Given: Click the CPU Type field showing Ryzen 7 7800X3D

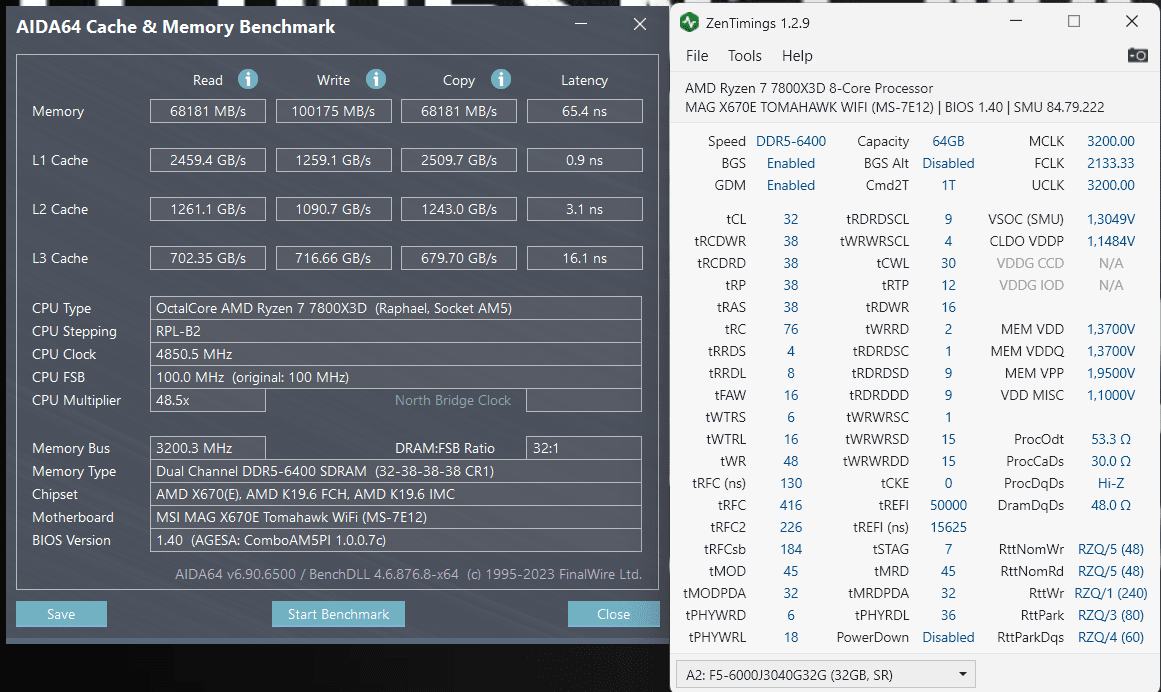Looking at the screenshot, I should click(x=395, y=308).
